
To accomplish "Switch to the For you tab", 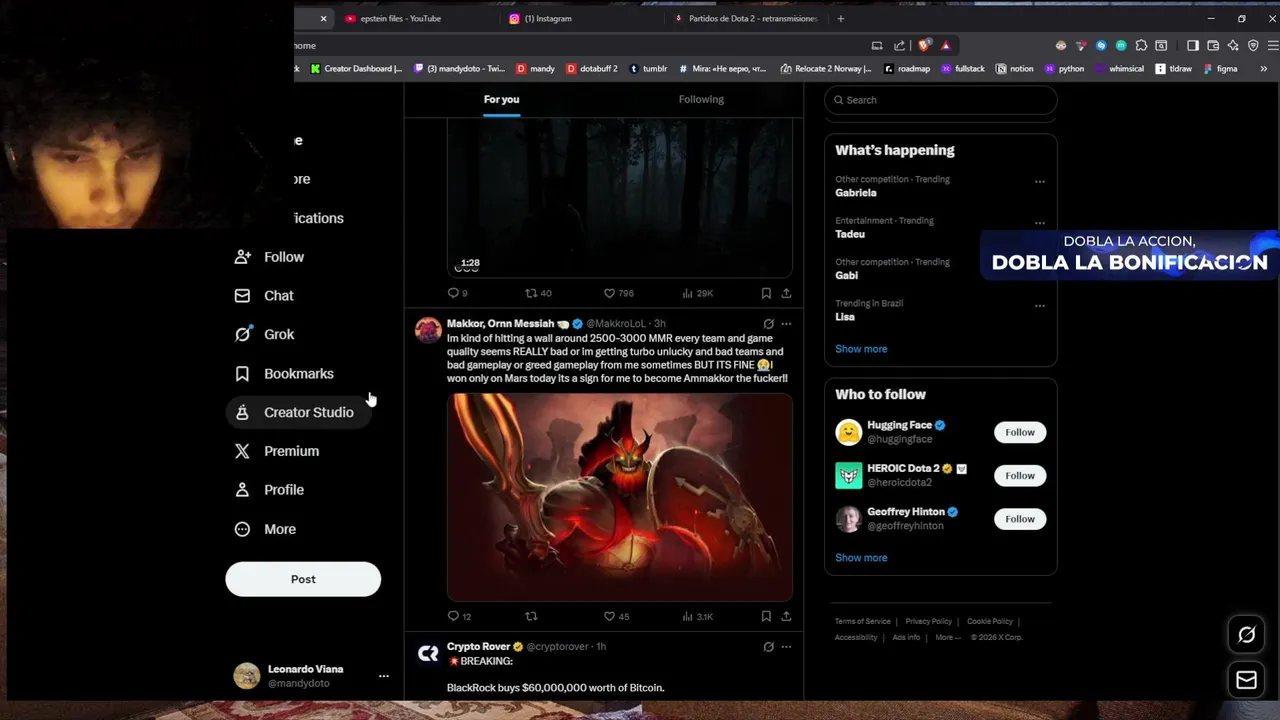I will pos(501,99).
